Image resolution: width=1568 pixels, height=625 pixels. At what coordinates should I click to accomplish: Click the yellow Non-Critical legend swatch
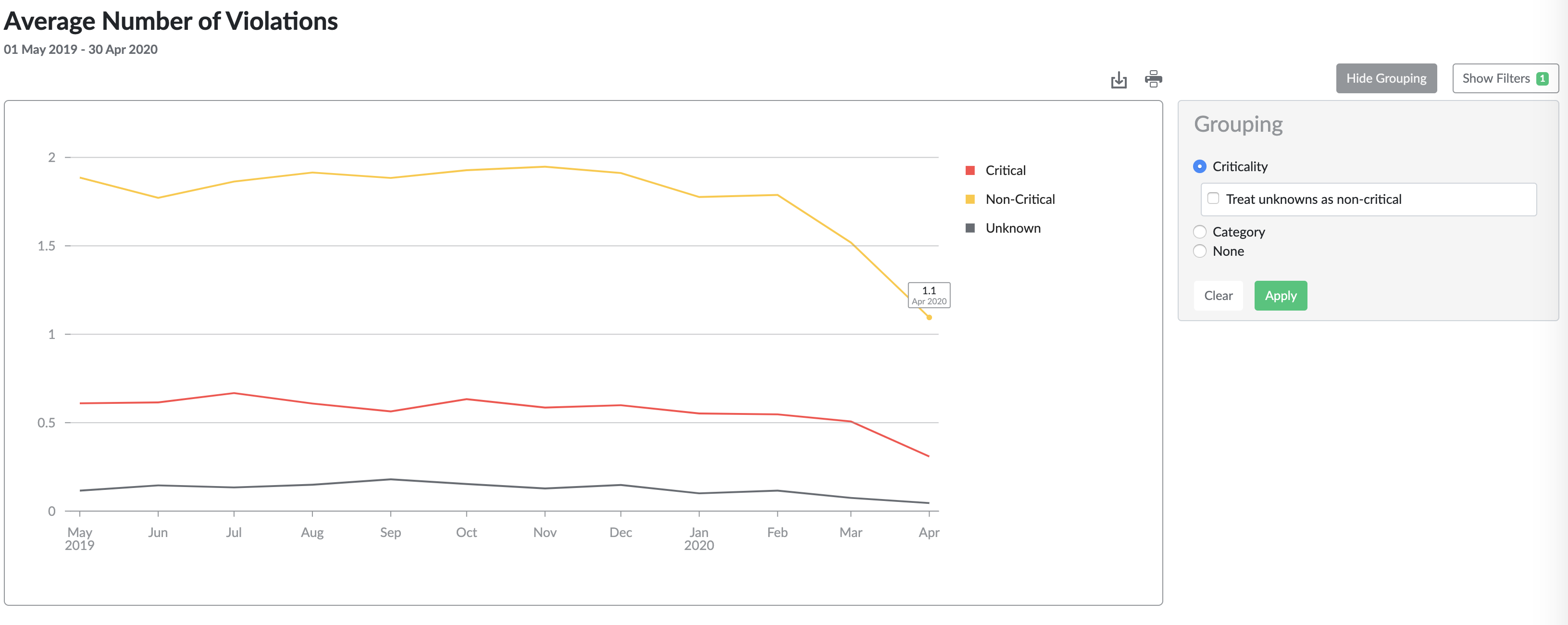click(970, 199)
